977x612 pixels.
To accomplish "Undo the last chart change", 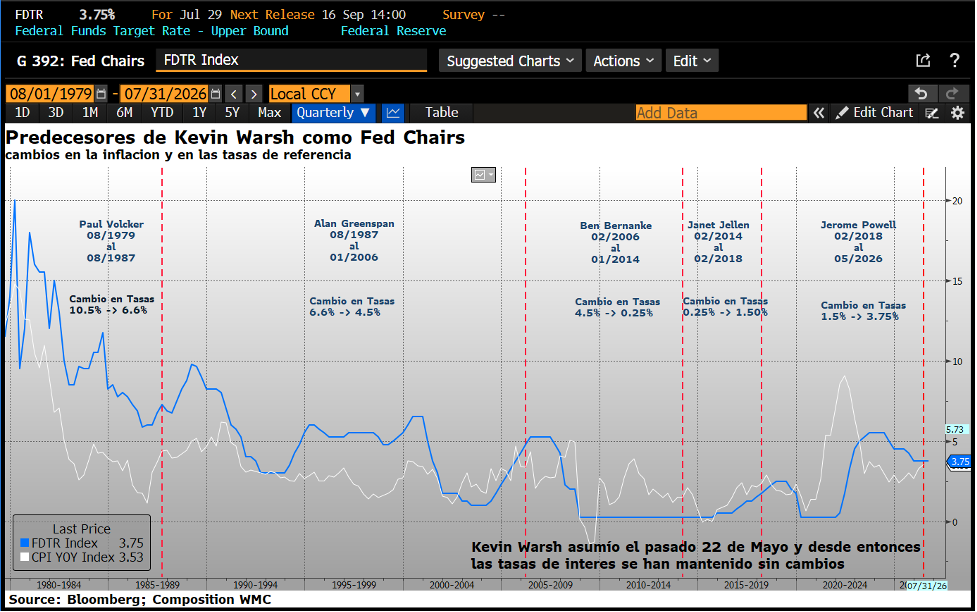I will pyautogui.click(x=921, y=93).
